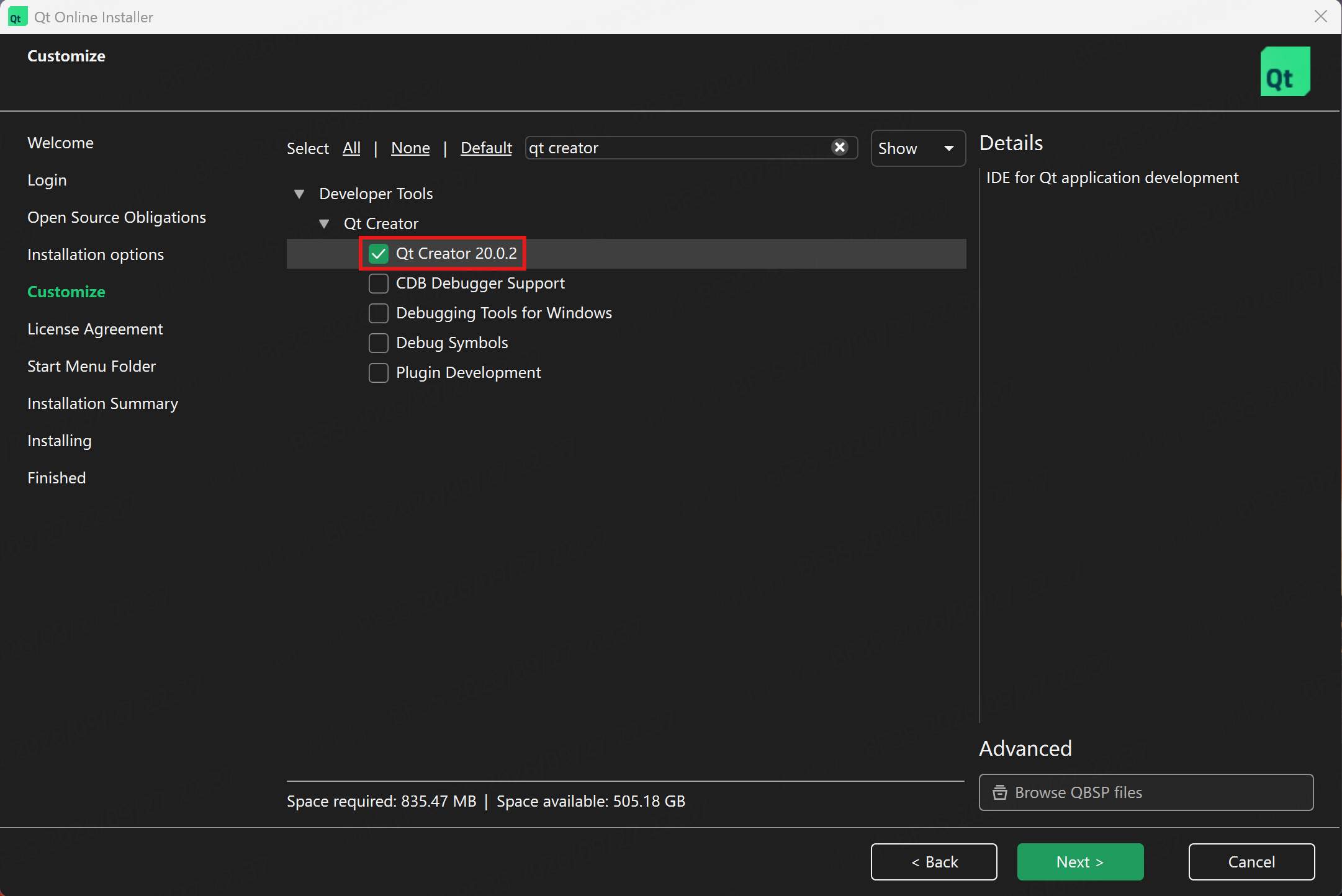
Task: Open Open Source Obligations step
Action: click(x=117, y=217)
